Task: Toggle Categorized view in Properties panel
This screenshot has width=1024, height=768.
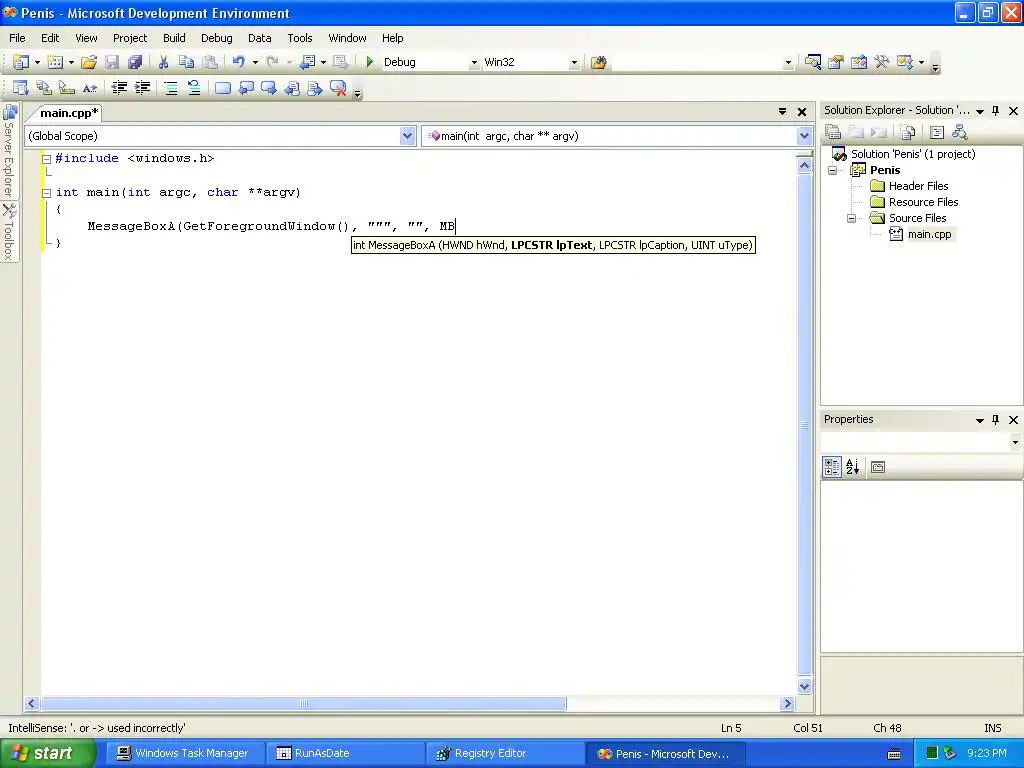Action: click(x=832, y=467)
